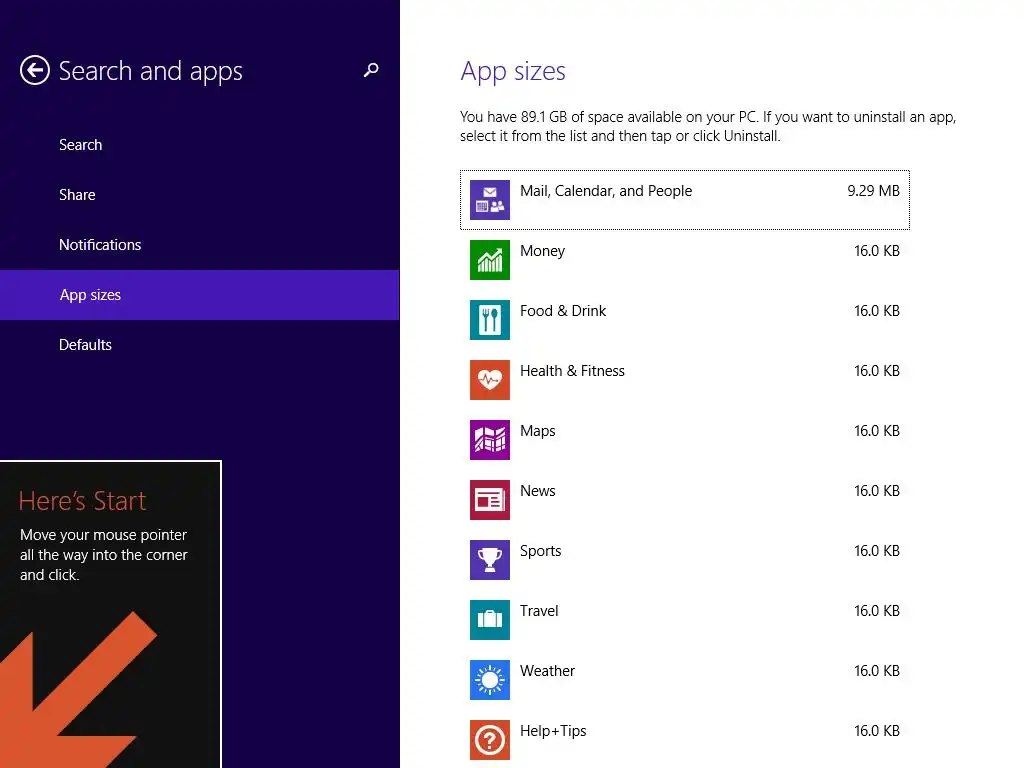The image size is (1024, 768).
Task: Click the Health & Fitness heart icon
Action: 490,380
